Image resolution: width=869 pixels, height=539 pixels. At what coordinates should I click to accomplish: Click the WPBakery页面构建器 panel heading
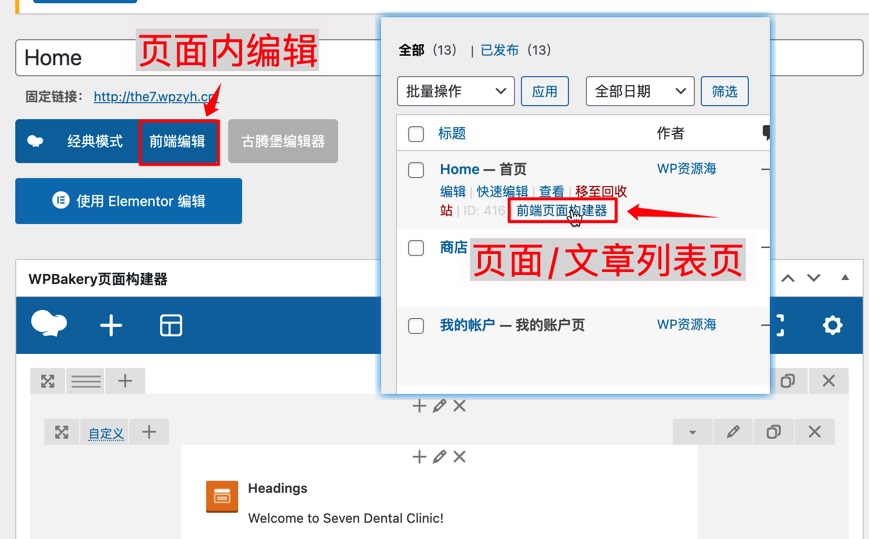coord(98,279)
